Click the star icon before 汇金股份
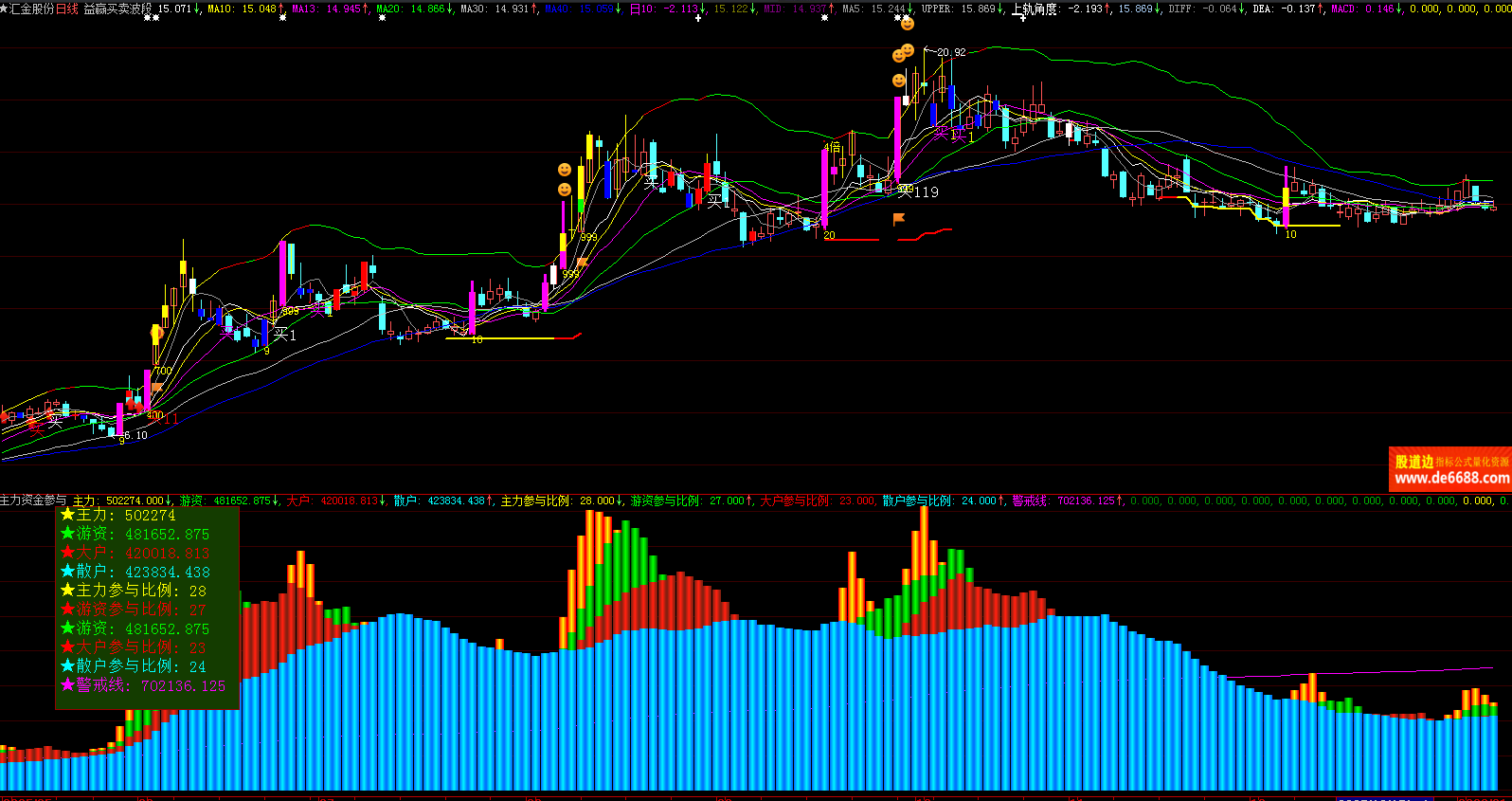 point(4,9)
